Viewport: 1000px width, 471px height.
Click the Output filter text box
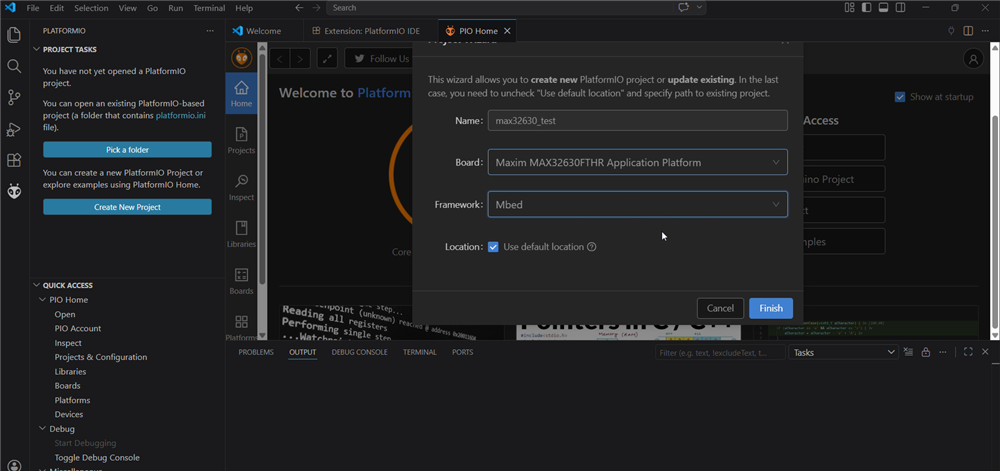pyautogui.click(x=720, y=352)
